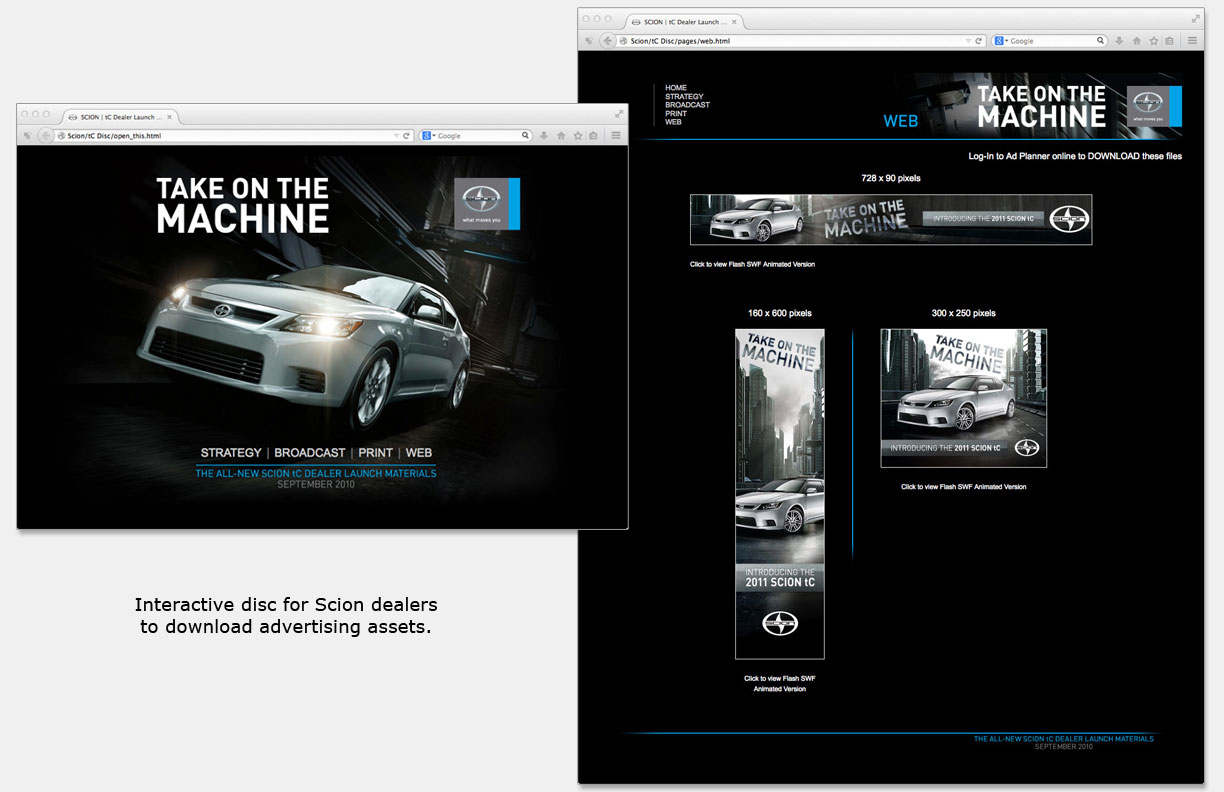Click the PRINT link below the car image
Viewport: 1224px width, 792px height.
375,453
